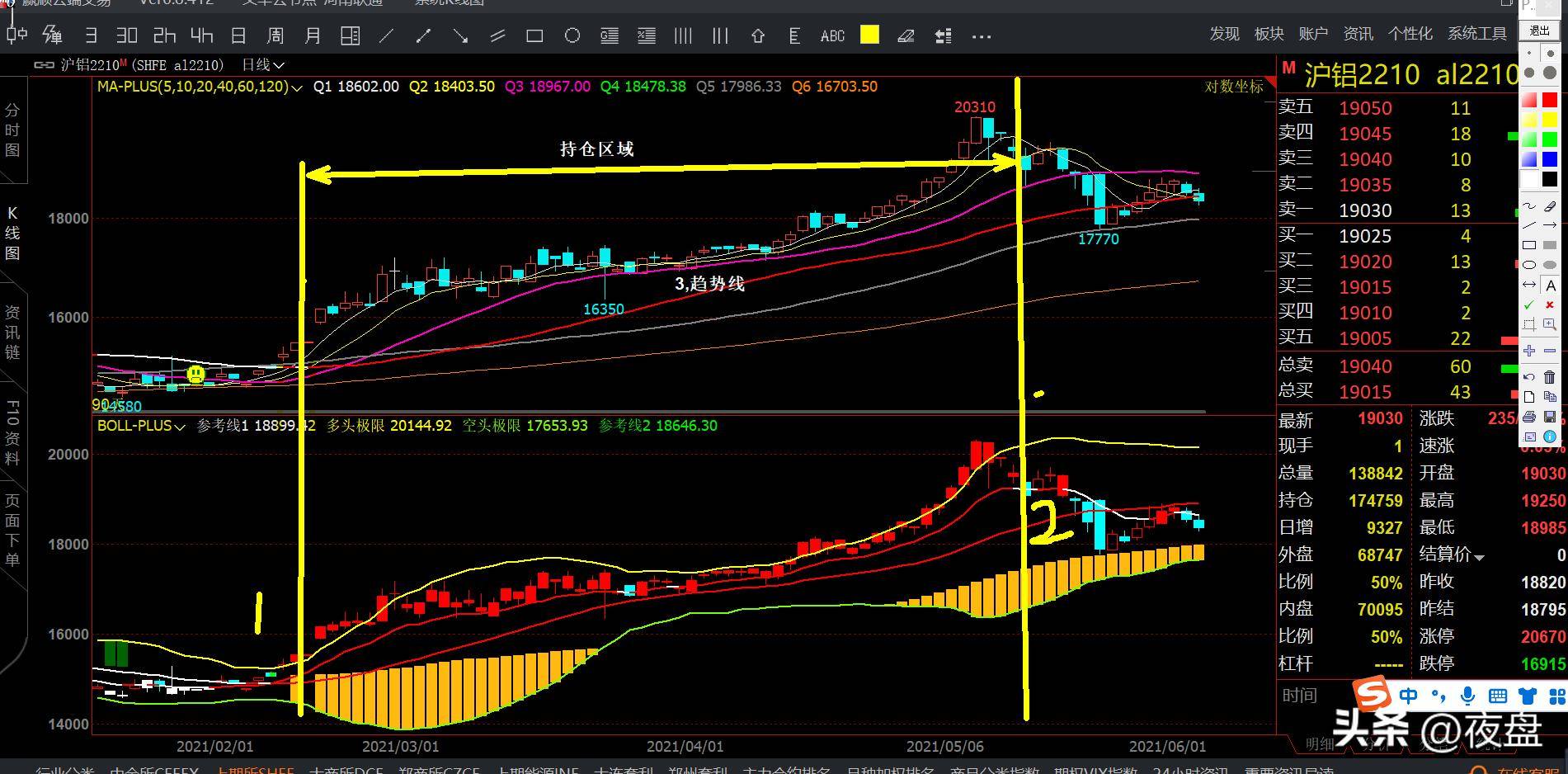Viewport: 1568px width, 774px height.
Task: Click the smiley face marker on chart
Action: [195, 374]
